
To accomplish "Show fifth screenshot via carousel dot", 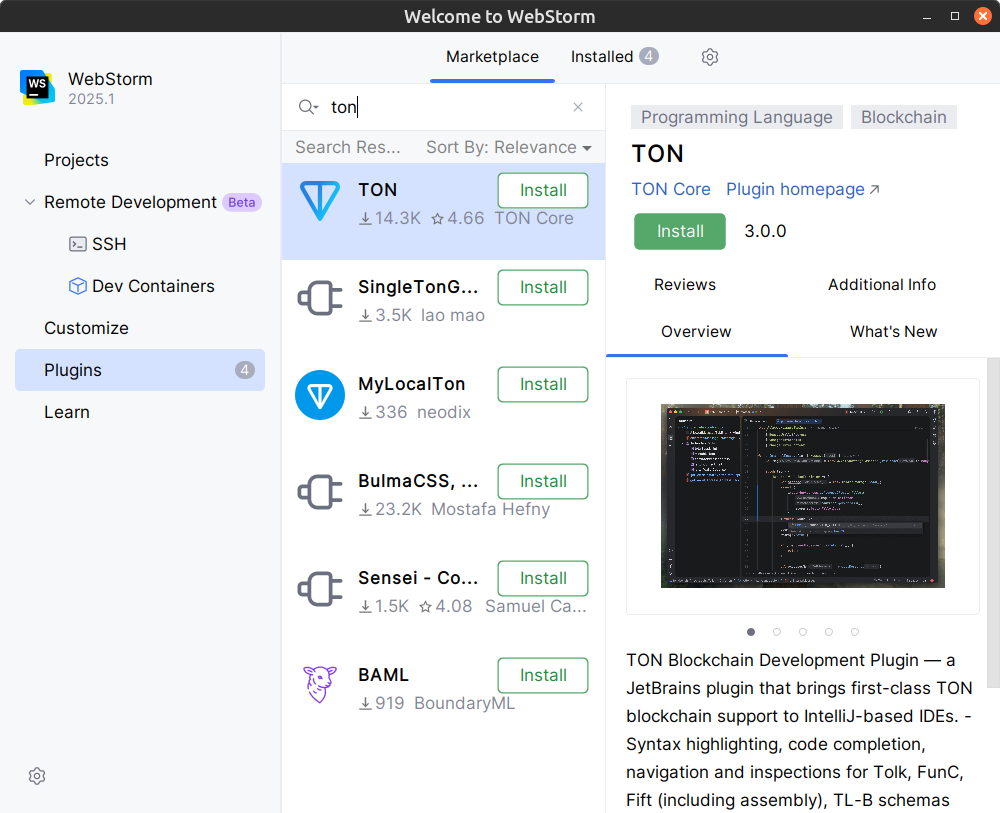I will pos(855,632).
